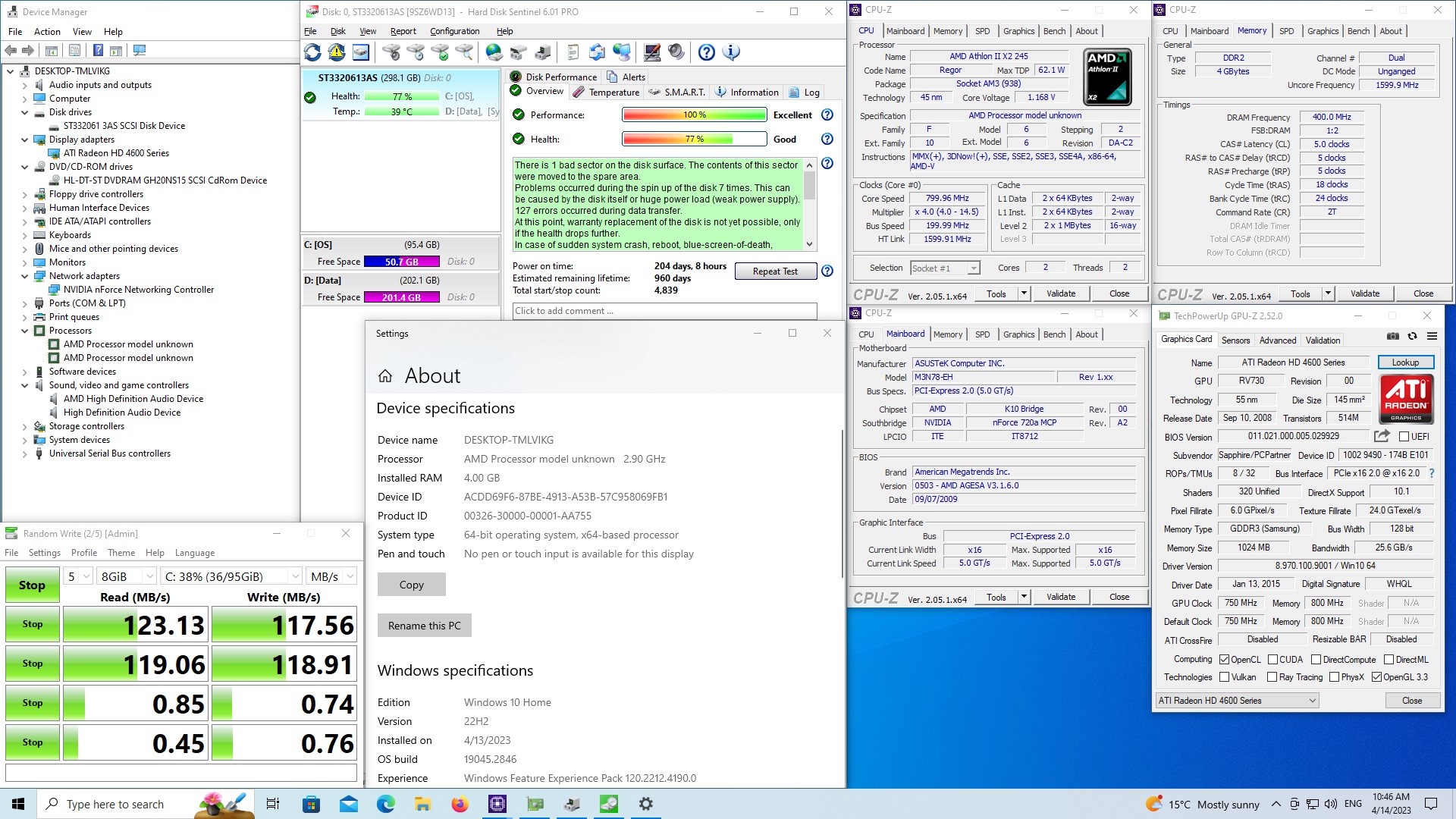The width and height of the screenshot is (1456, 819).
Task: Open GPU-Z hamburger menu
Action: pos(1432,336)
